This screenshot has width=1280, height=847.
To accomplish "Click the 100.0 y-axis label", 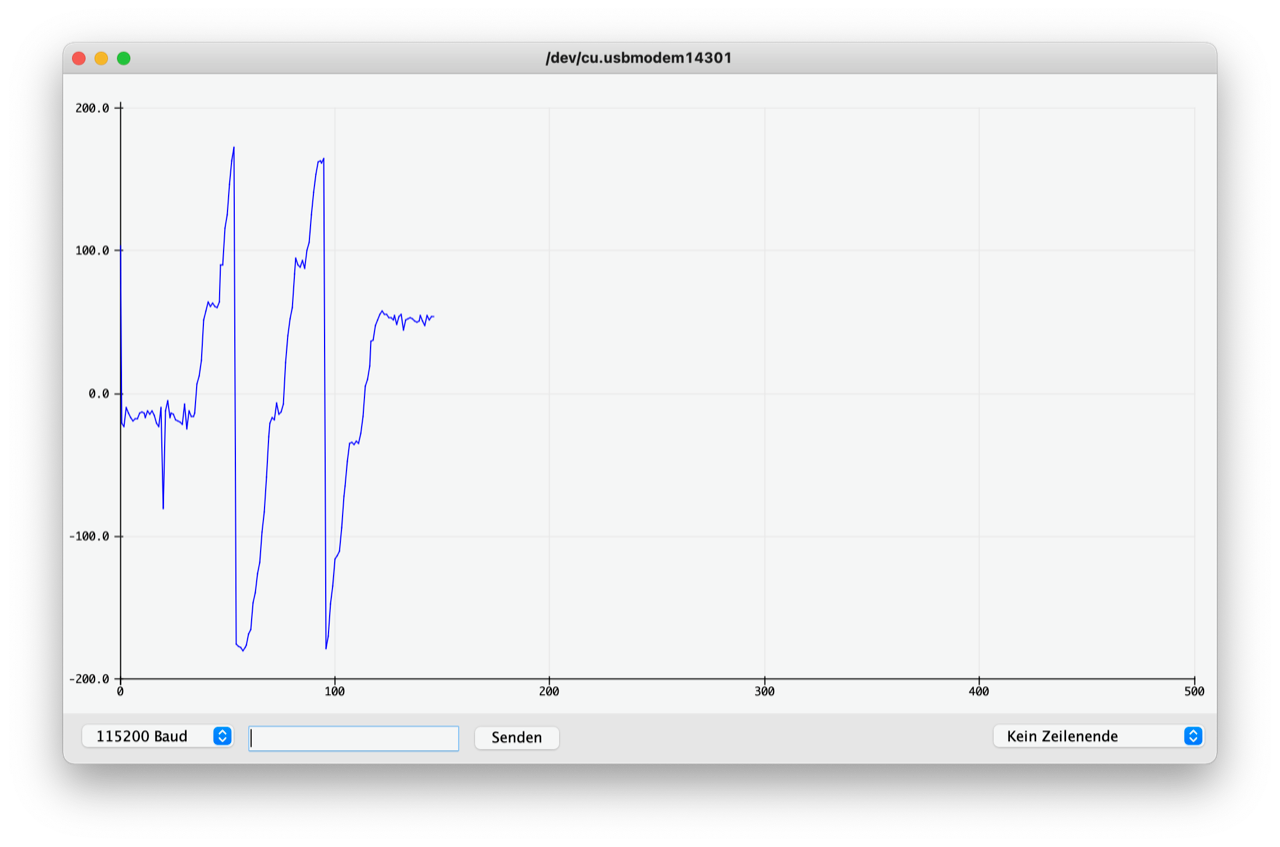I will click(92, 250).
